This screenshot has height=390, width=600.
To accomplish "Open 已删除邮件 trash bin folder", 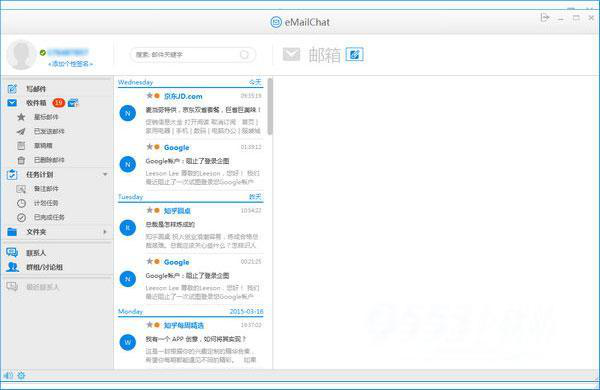I will coord(40,160).
